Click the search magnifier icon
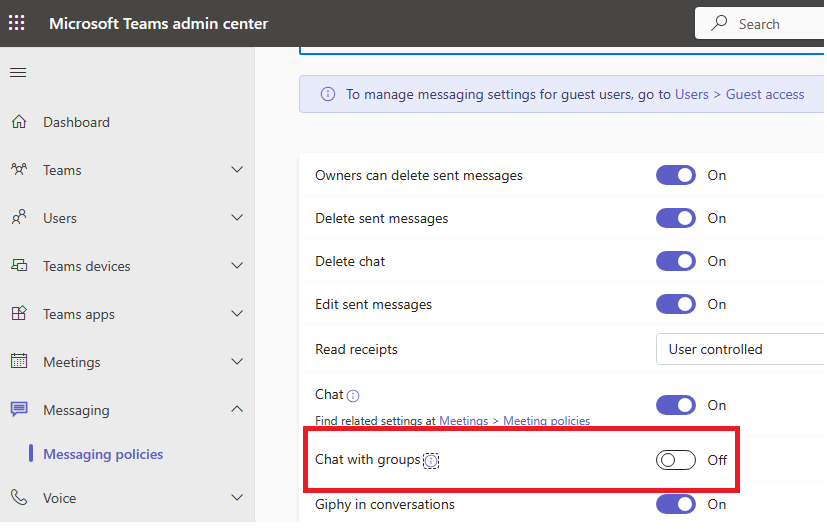The image size is (827, 529). [x=719, y=23]
